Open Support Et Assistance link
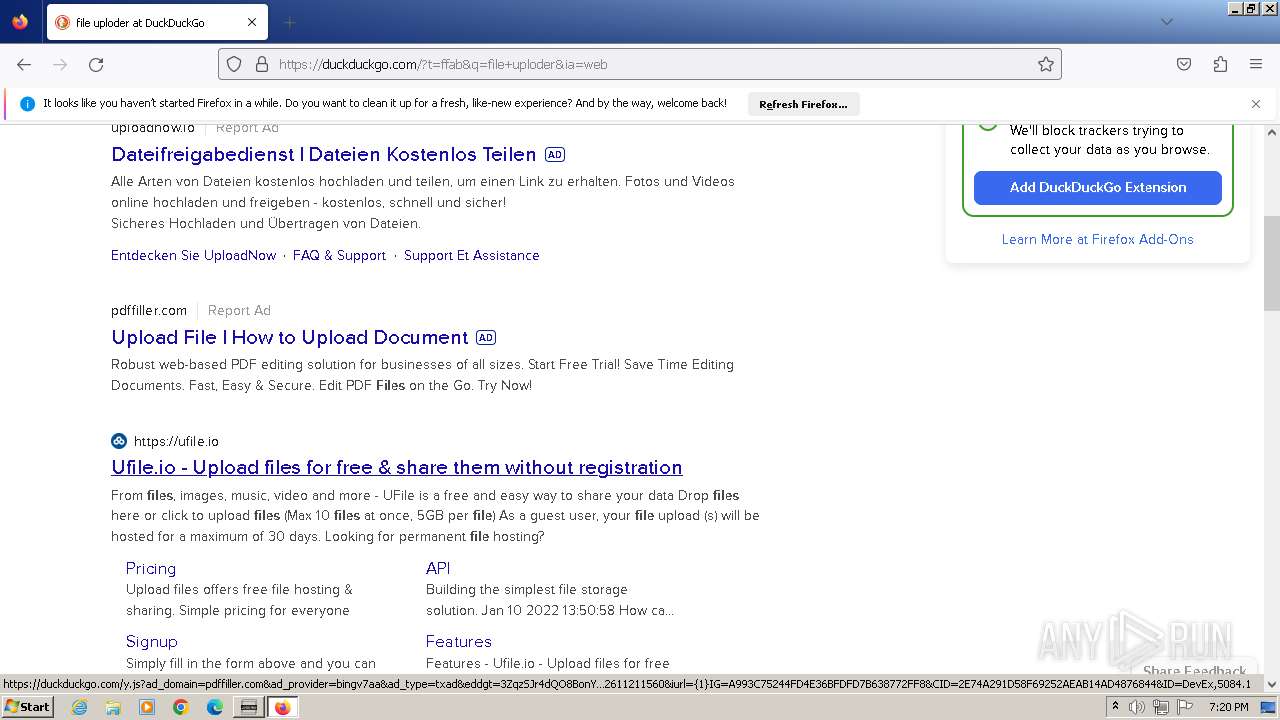 point(472,255)
